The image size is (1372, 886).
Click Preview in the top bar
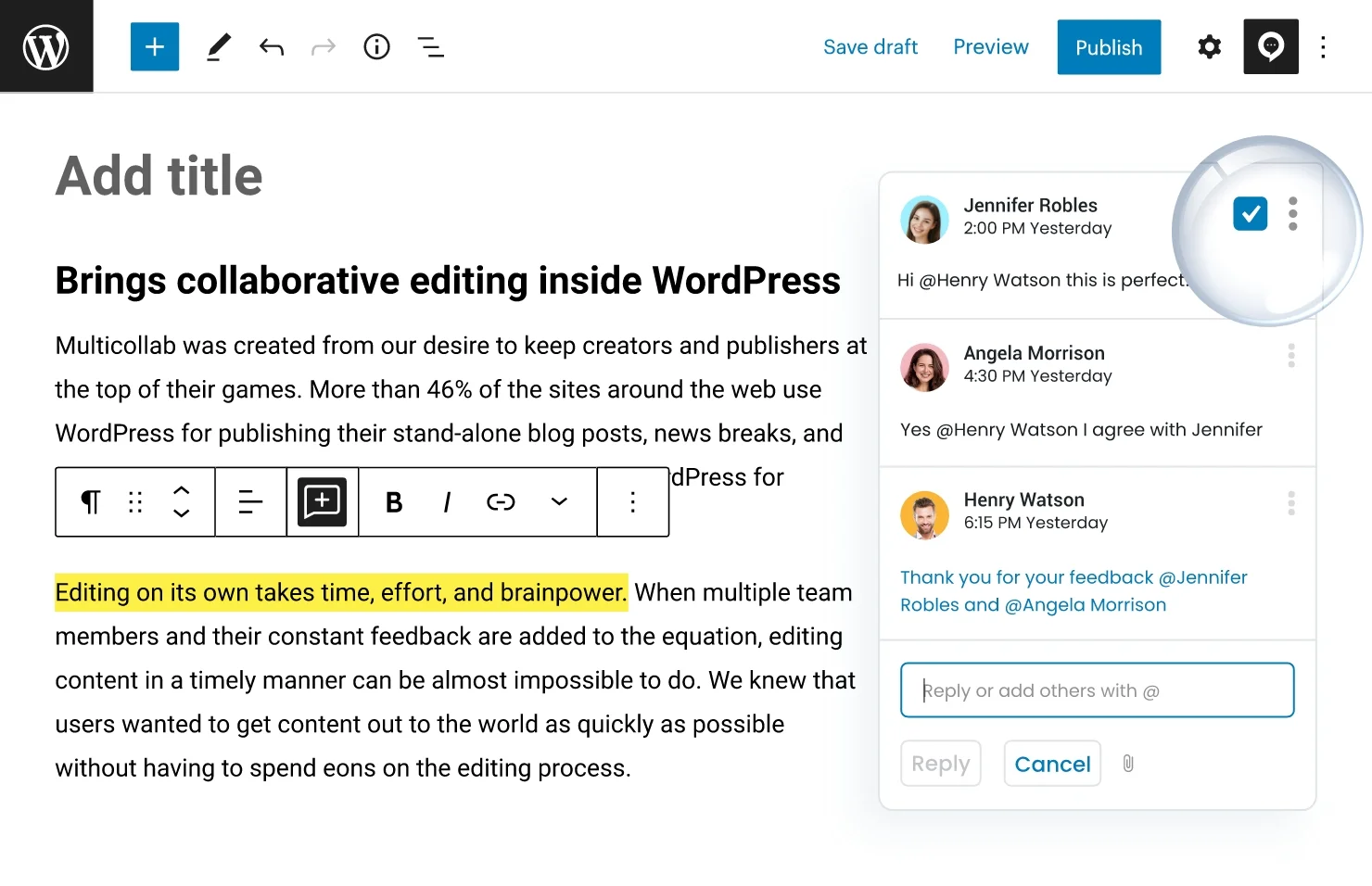coord(991,47)
